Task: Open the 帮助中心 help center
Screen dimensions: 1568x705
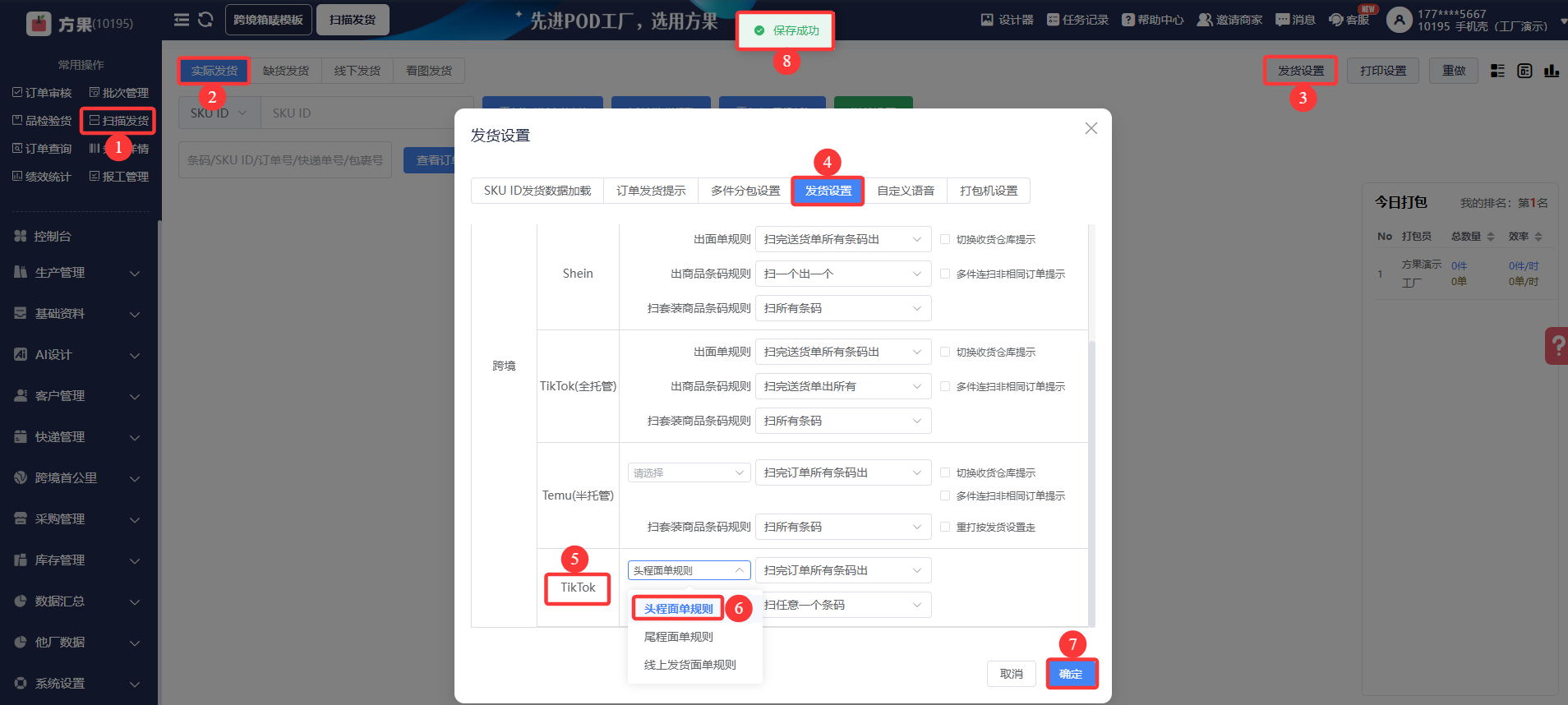Action: tap(1153, 20)
